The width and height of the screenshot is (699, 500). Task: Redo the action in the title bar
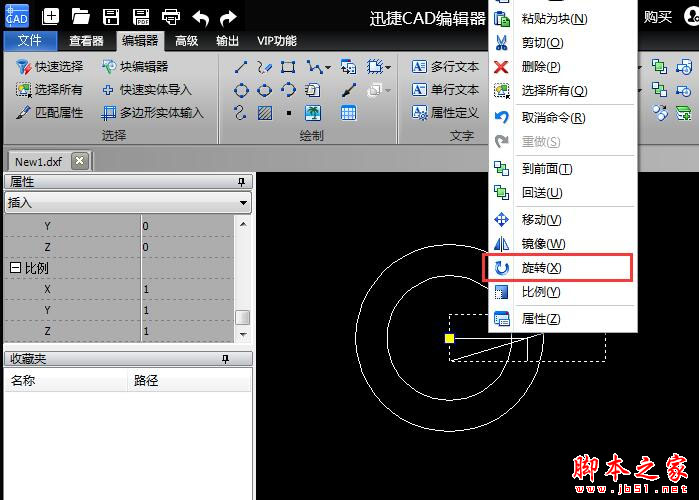[x=229, y=18]
